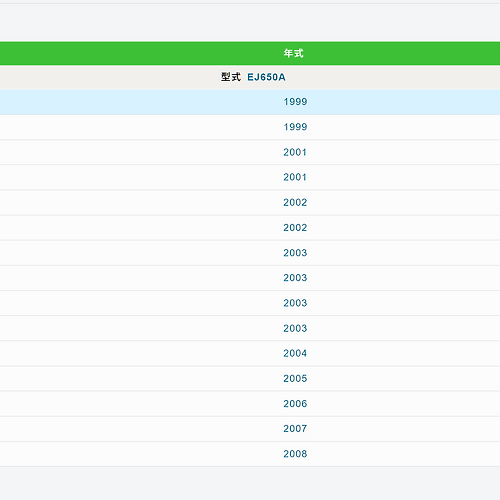Select the second 2002 year entry
Viewport: 500px width, 500px height.
(x=295, y=228)
